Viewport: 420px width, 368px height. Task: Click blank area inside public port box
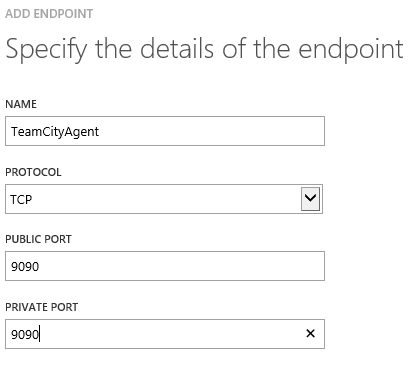(180, 266)
